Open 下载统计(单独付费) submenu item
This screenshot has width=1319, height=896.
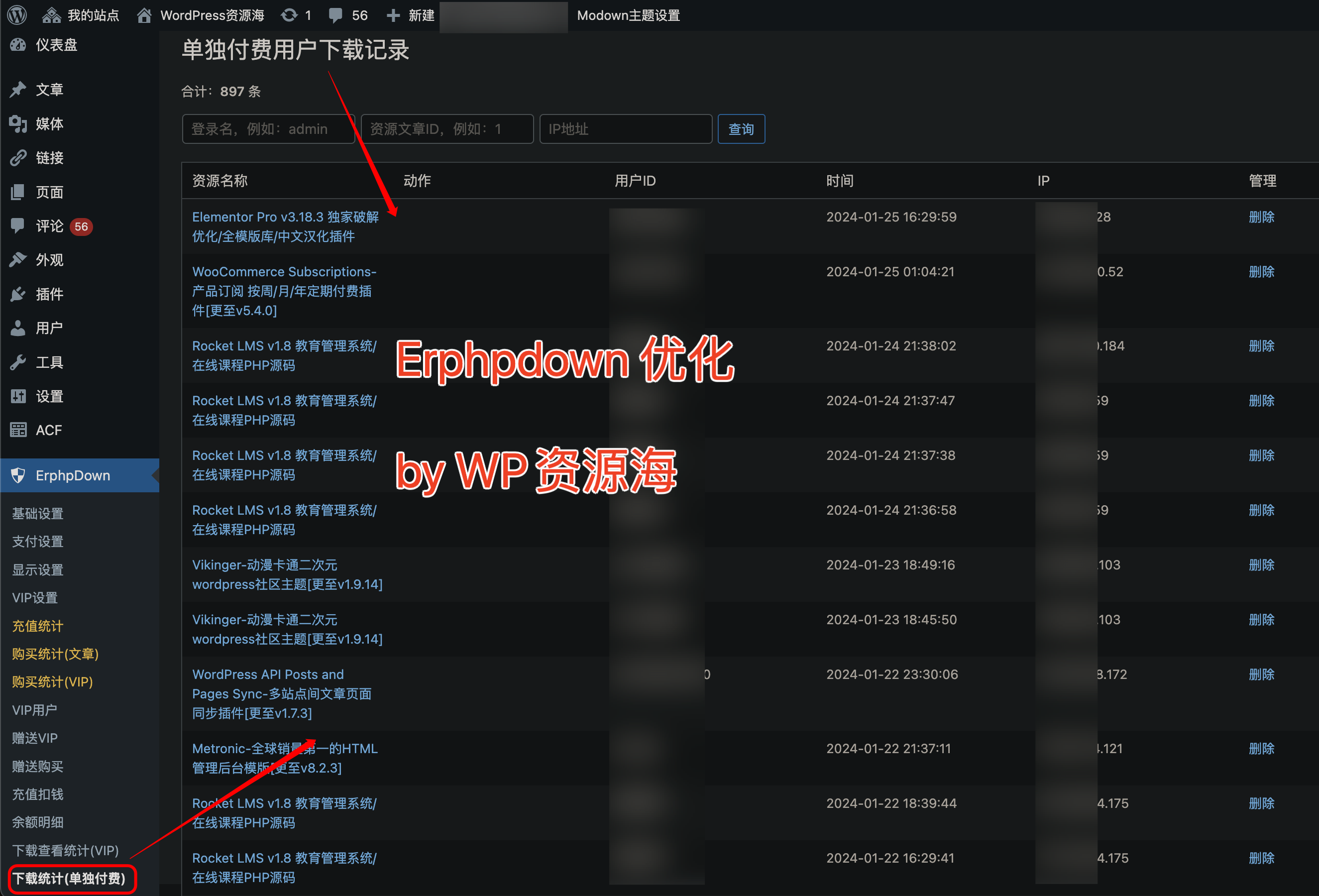[x=69, y=879]
